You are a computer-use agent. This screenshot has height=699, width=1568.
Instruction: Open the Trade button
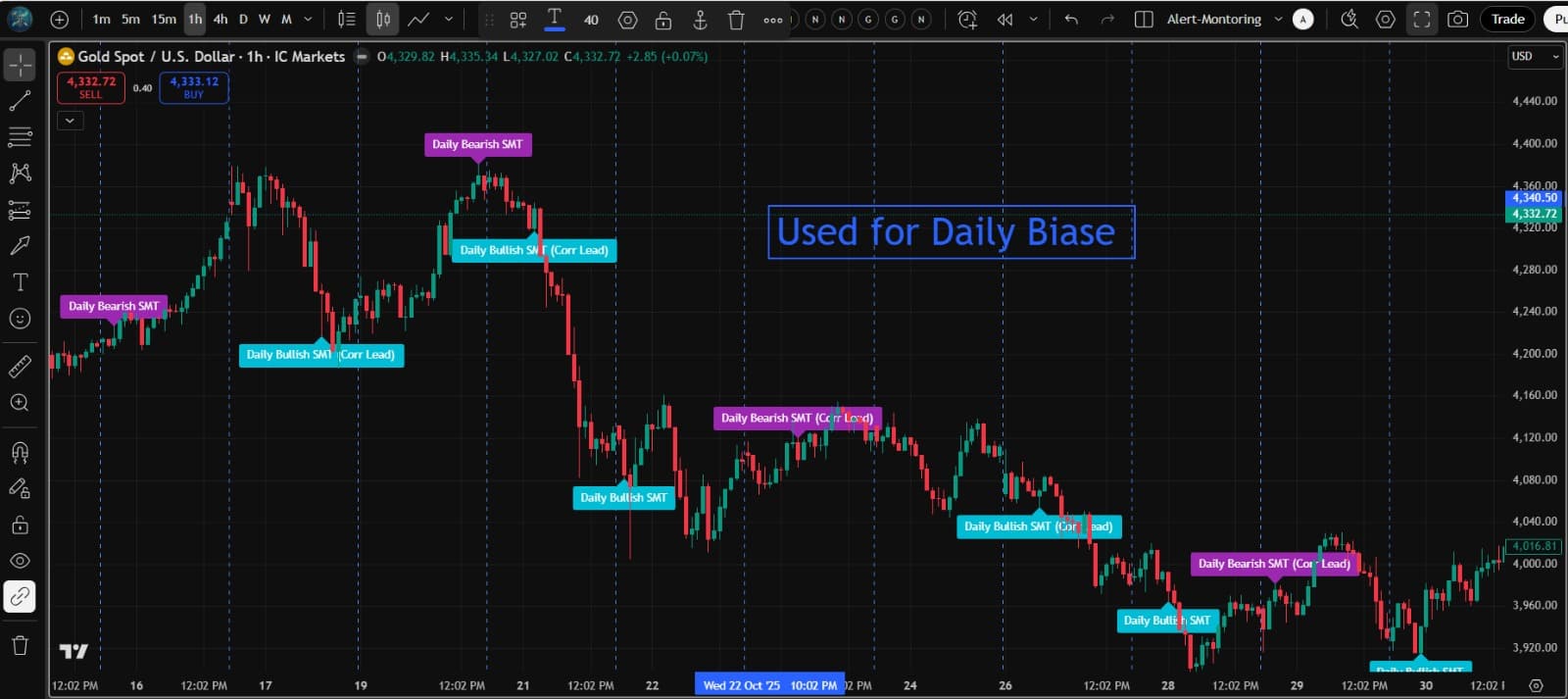1507,19
